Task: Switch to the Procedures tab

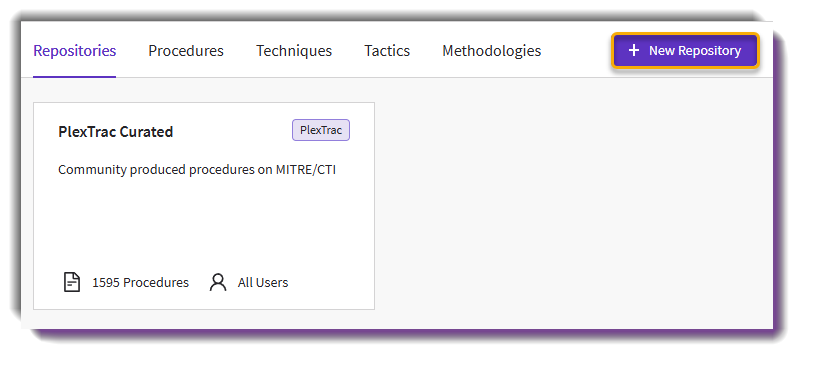Action: point(186,50)
